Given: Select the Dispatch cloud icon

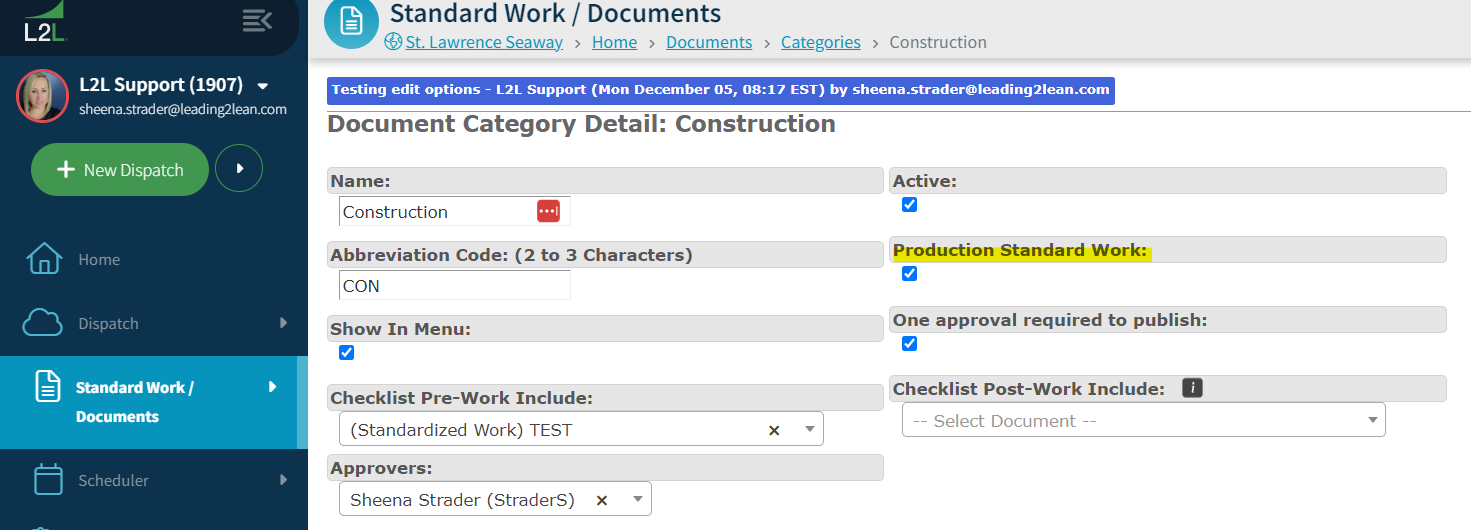Looking at the screenshot, I should (42, 323).
